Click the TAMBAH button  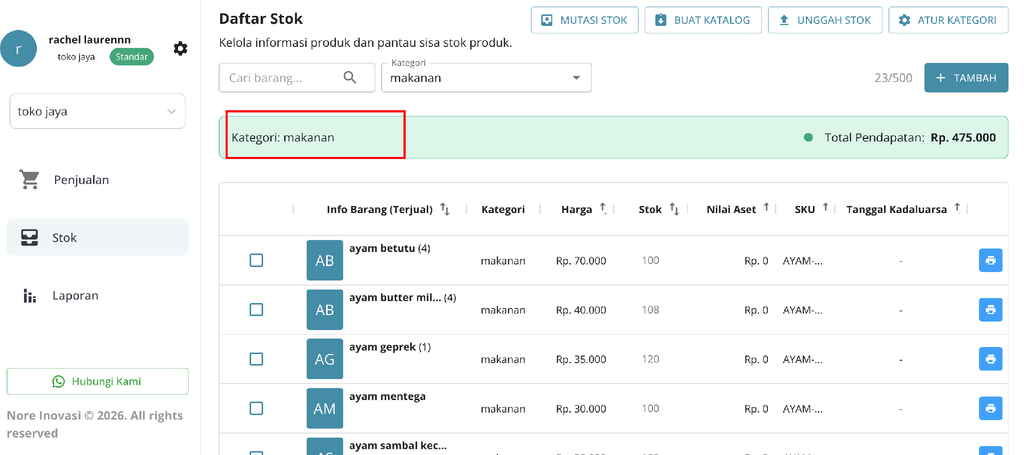click(966, 78)
